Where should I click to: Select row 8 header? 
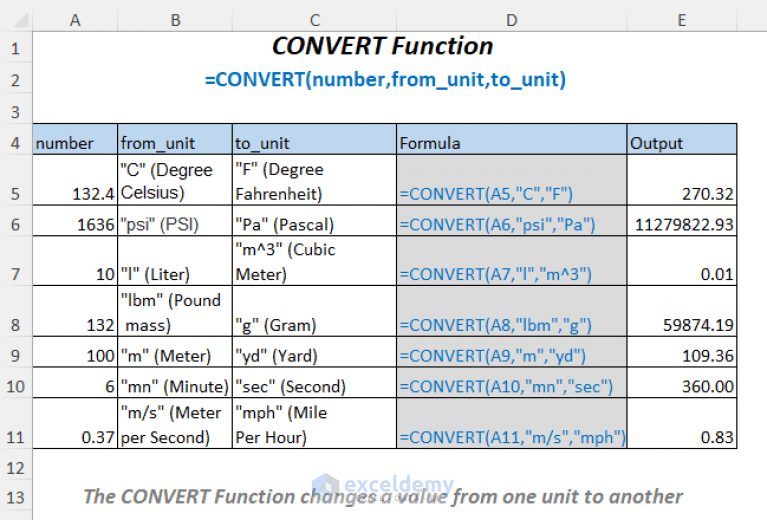click(16, 311)
